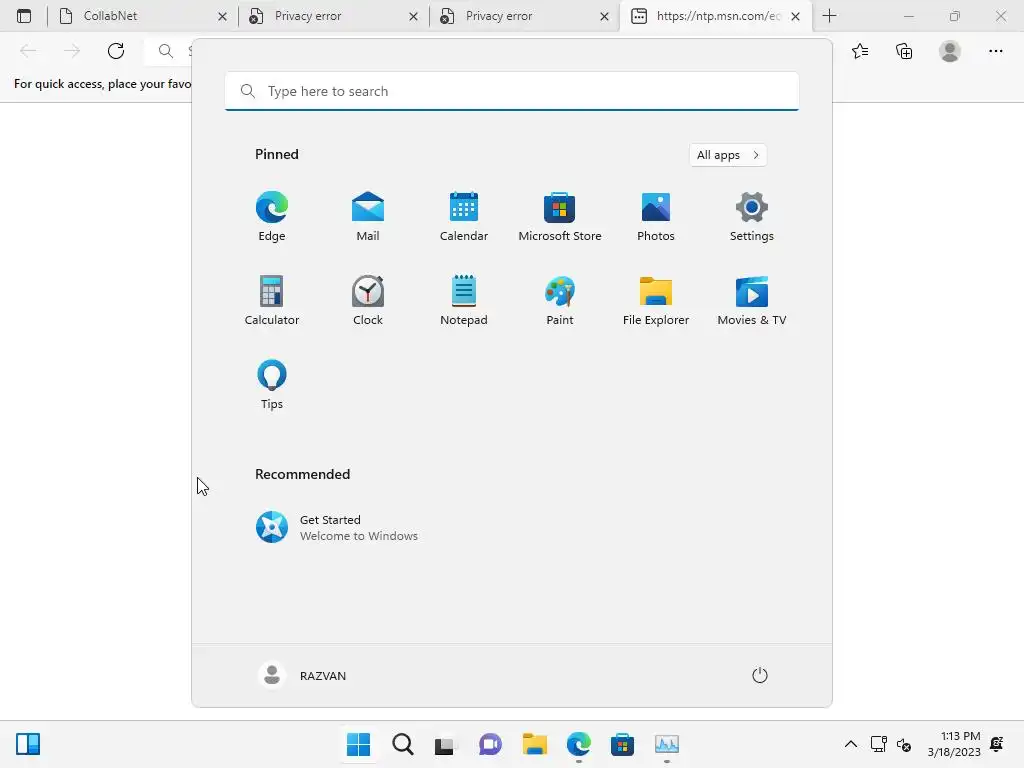
Task: Open the notification center bell icon
Action: pyautogui.click(x=997, y=744)
